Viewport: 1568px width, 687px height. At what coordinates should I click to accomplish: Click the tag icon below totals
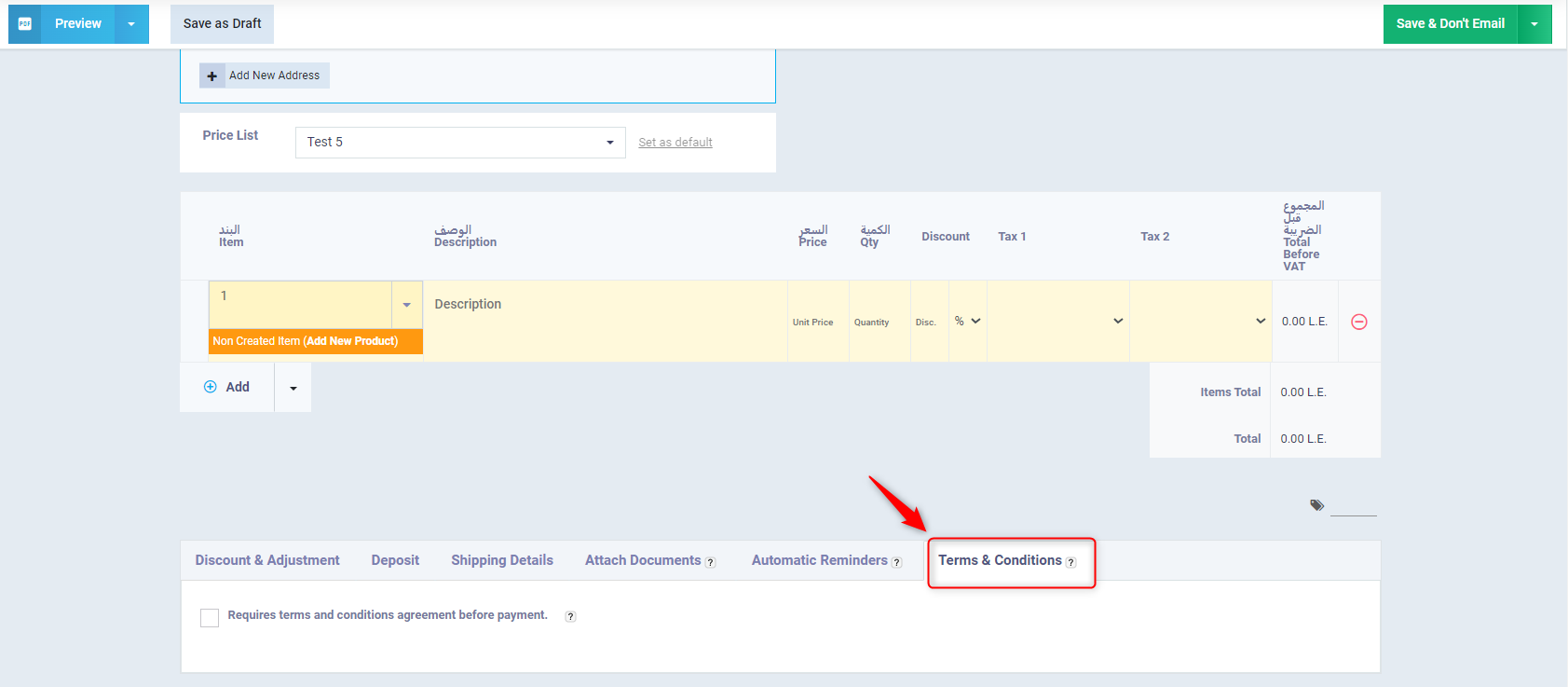point(1316,505)
